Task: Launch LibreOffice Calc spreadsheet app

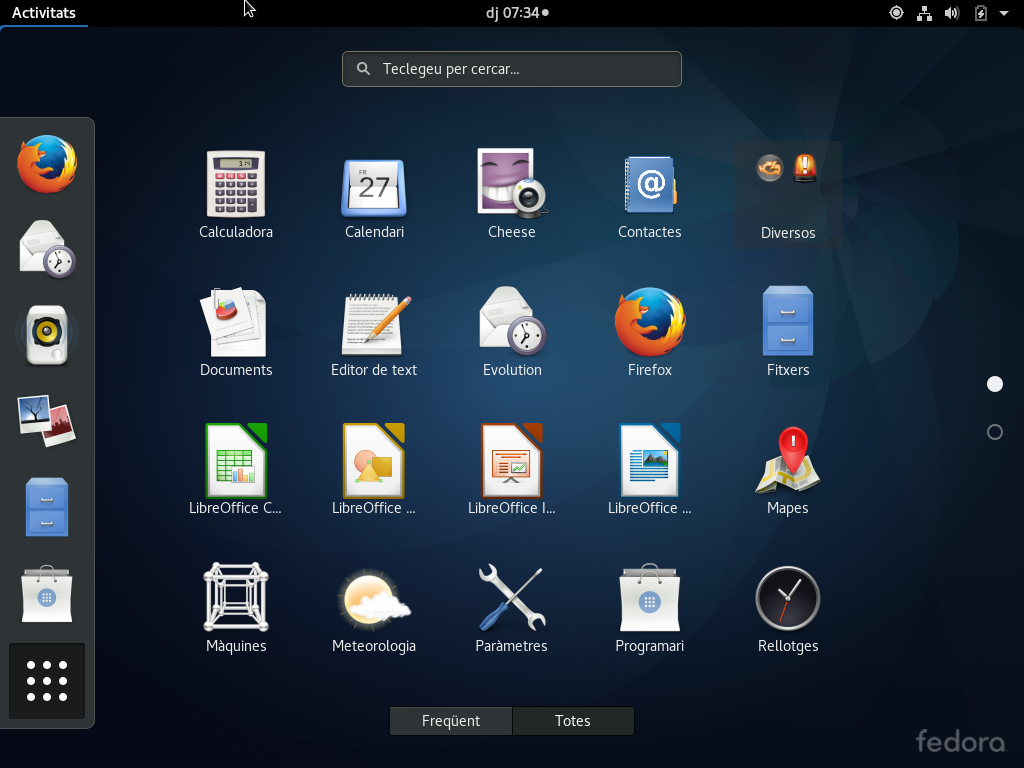Action: [236, 470]
